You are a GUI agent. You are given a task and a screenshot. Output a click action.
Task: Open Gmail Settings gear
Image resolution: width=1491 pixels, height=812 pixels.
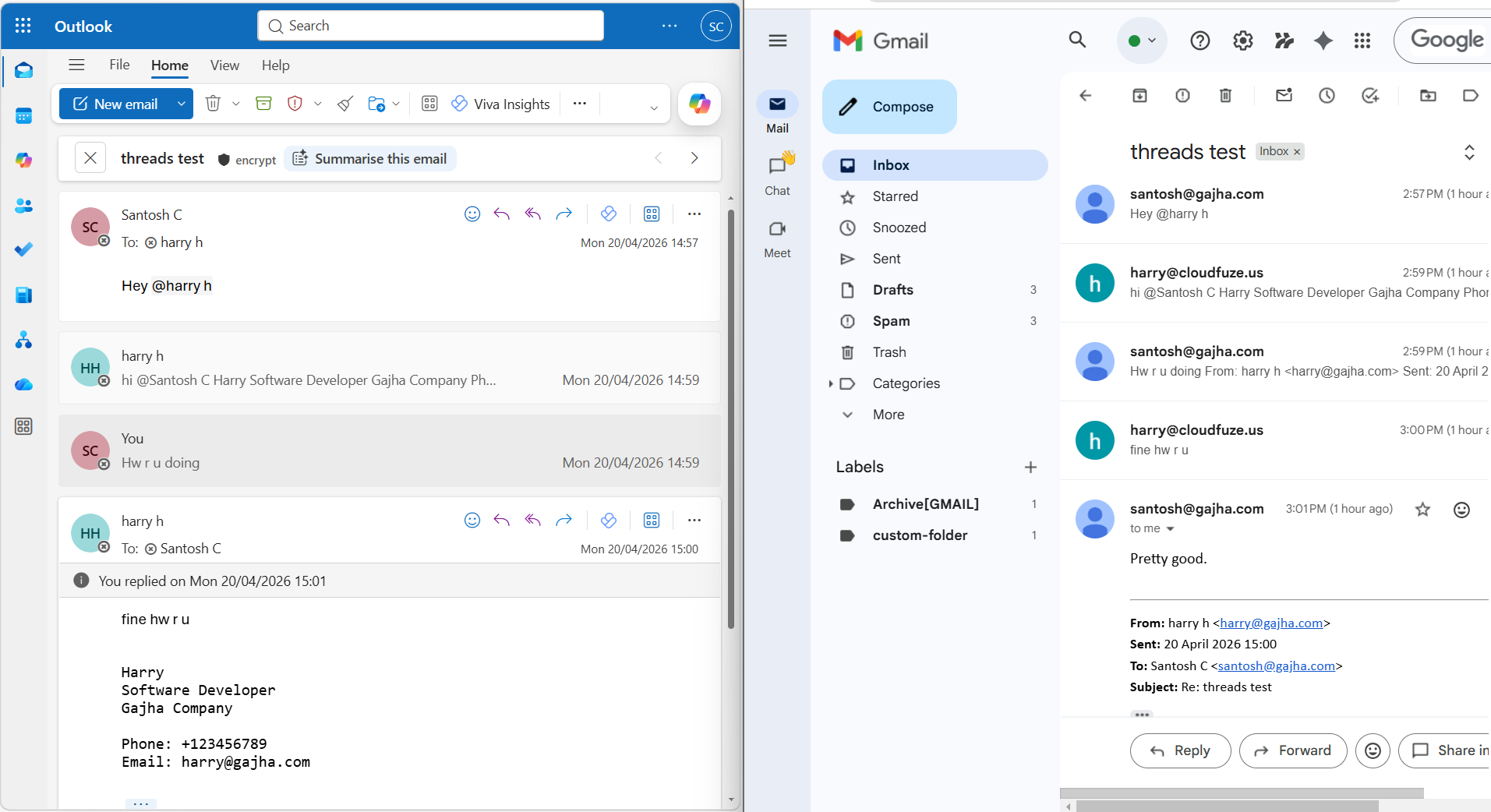pos(1243,41)
